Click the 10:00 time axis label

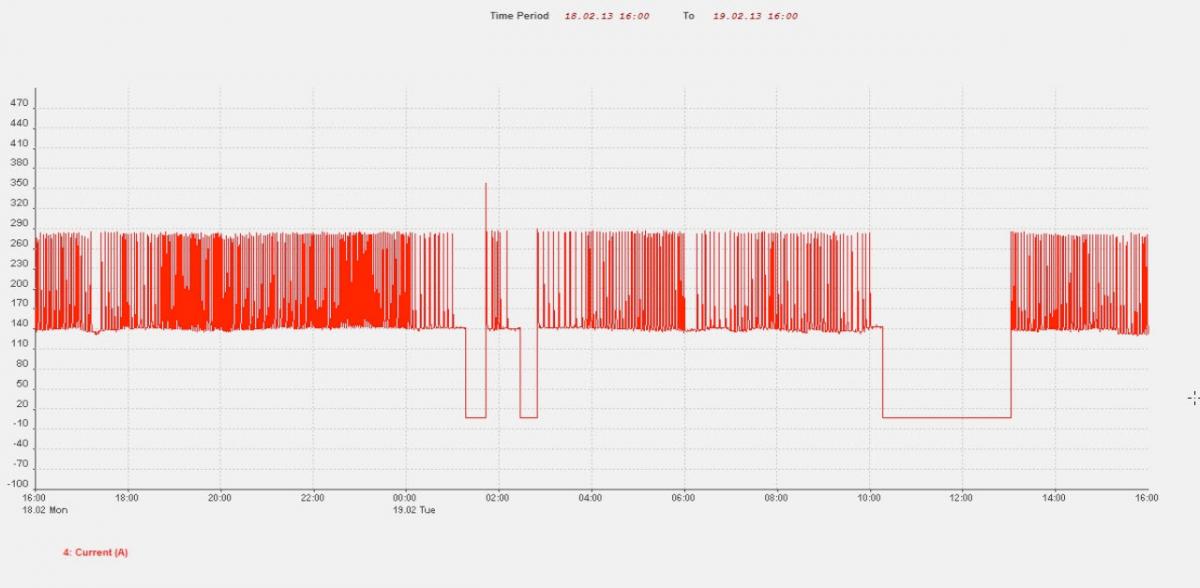pyautogui.click(x=869, y=497)
